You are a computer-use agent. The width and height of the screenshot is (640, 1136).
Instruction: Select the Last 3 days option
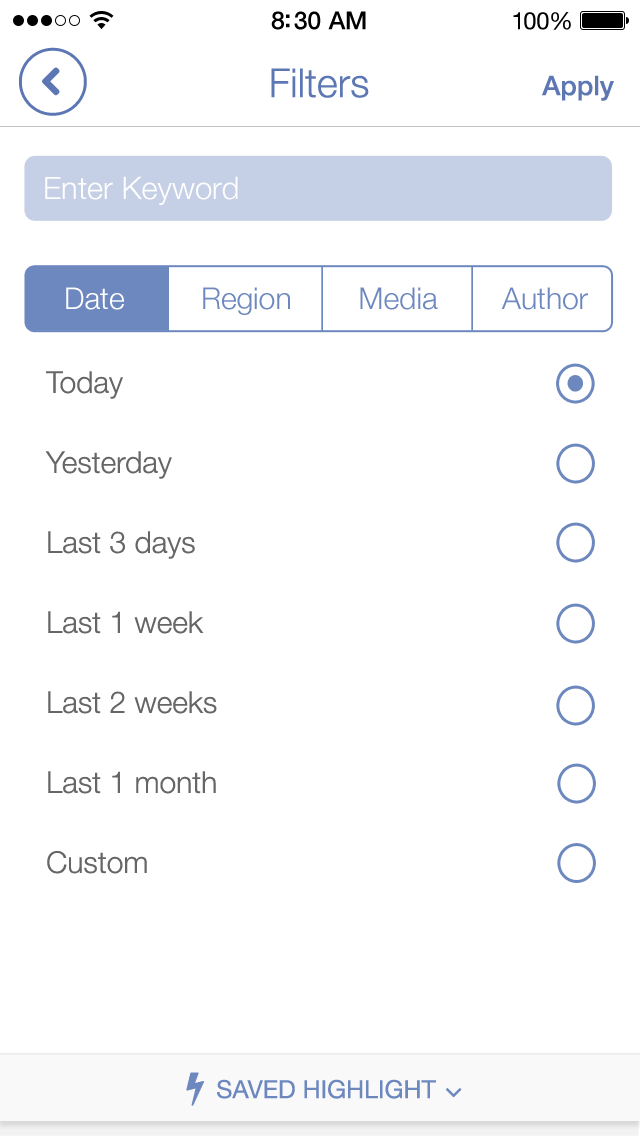(575, 544)
